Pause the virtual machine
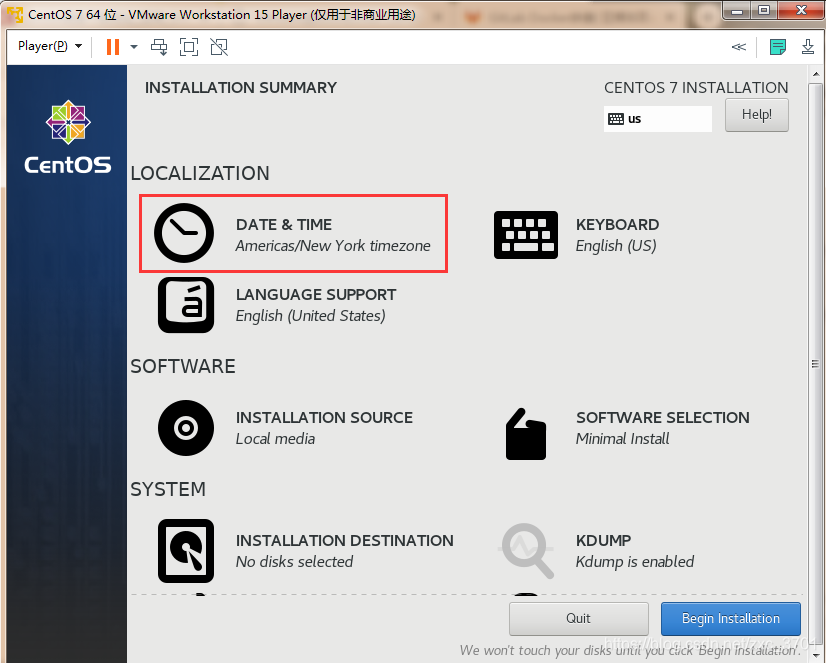826x663 pixels. 113,47
